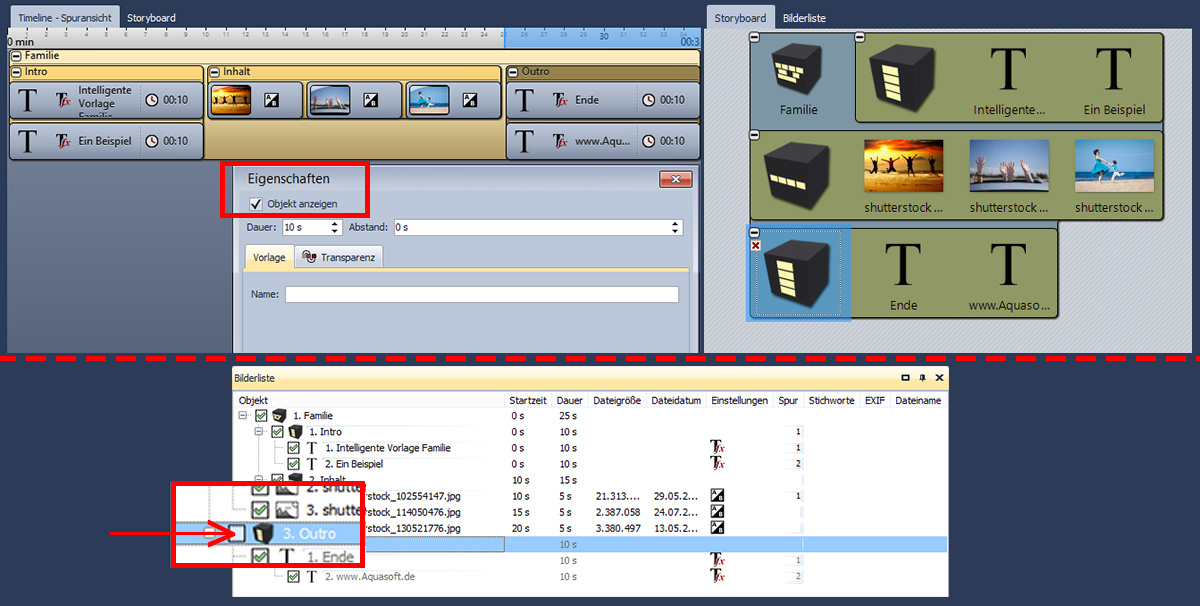The image size is (1200, 606).
Task: Collapse the Intro chapter in the timeline
Action: click(x=16, y=72)
